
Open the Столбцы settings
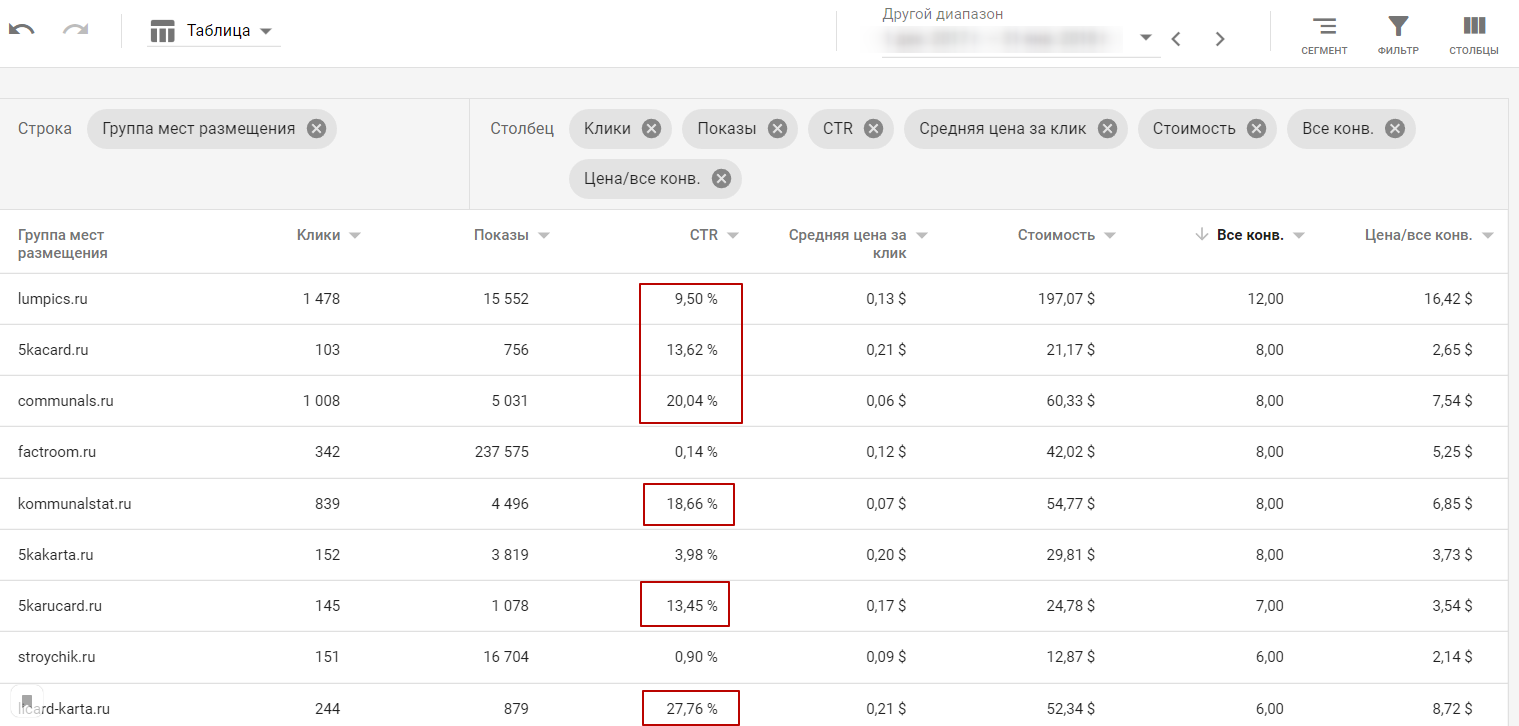tap(1474, 35)
